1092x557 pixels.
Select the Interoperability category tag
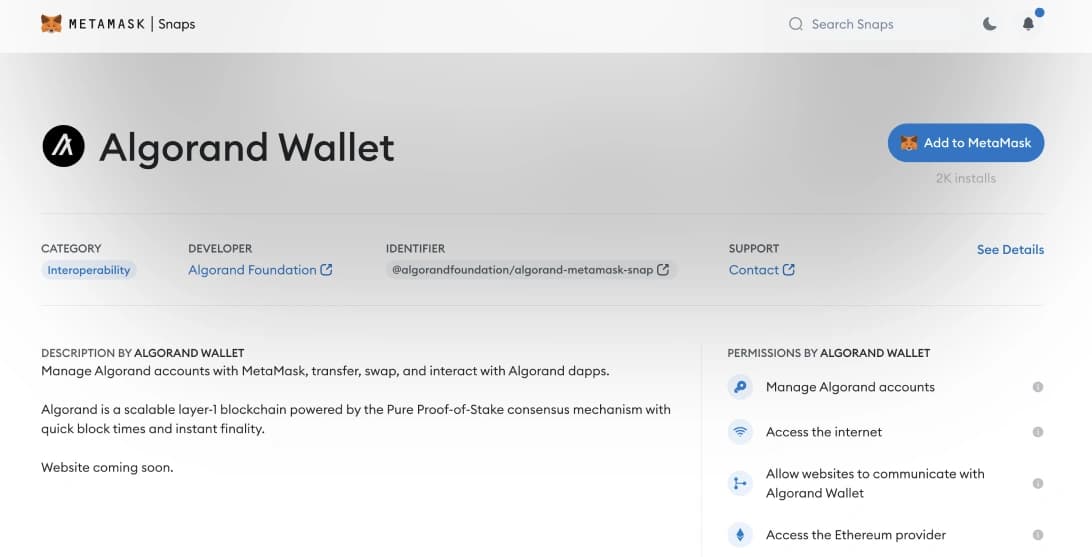tap(88, 270)
